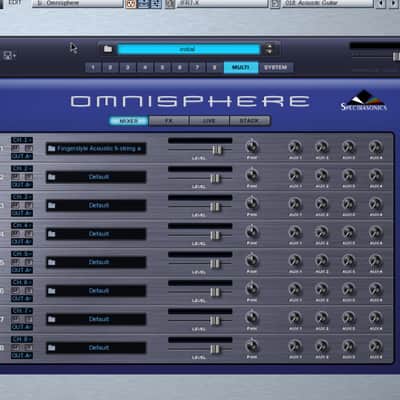The width and height of the screenshot is (400, 400).
Task: Solo part 2 in the mixer
Action: pyautogui.click(x=29, y=177)
